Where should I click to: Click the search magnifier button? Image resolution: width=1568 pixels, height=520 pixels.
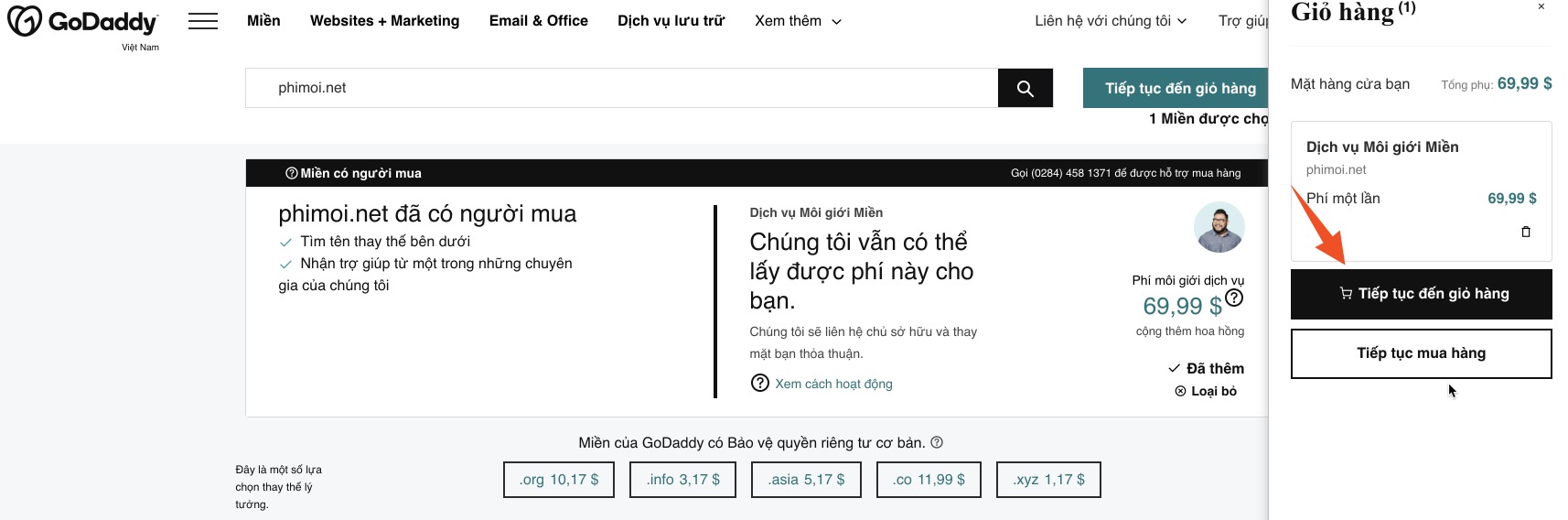pos(1025,88)
